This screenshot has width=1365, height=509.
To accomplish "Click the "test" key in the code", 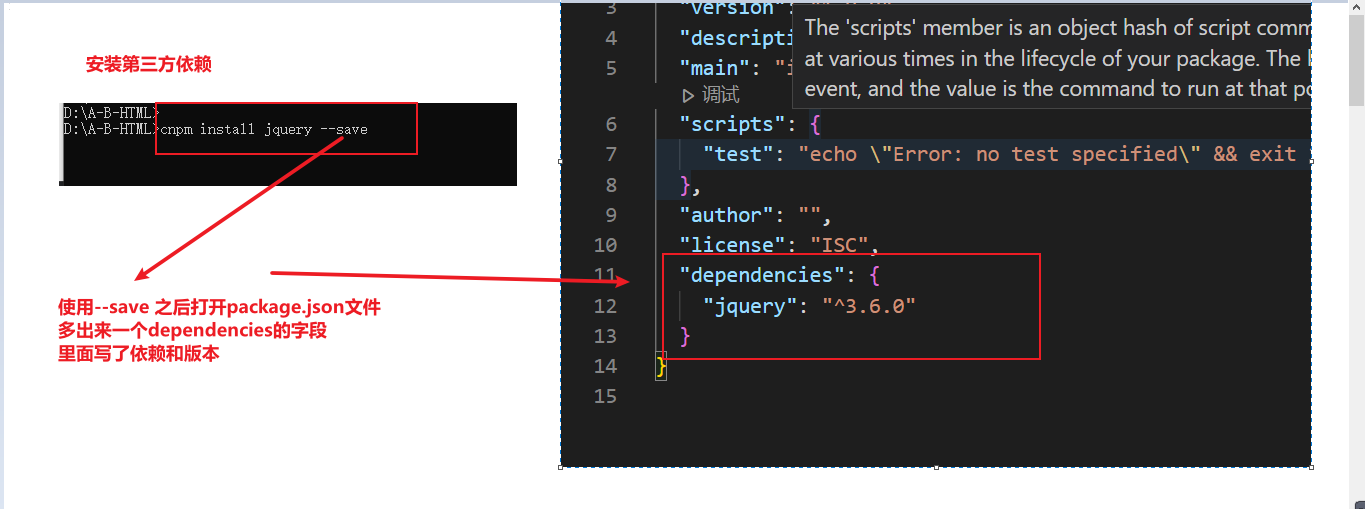I will point(739,154).
